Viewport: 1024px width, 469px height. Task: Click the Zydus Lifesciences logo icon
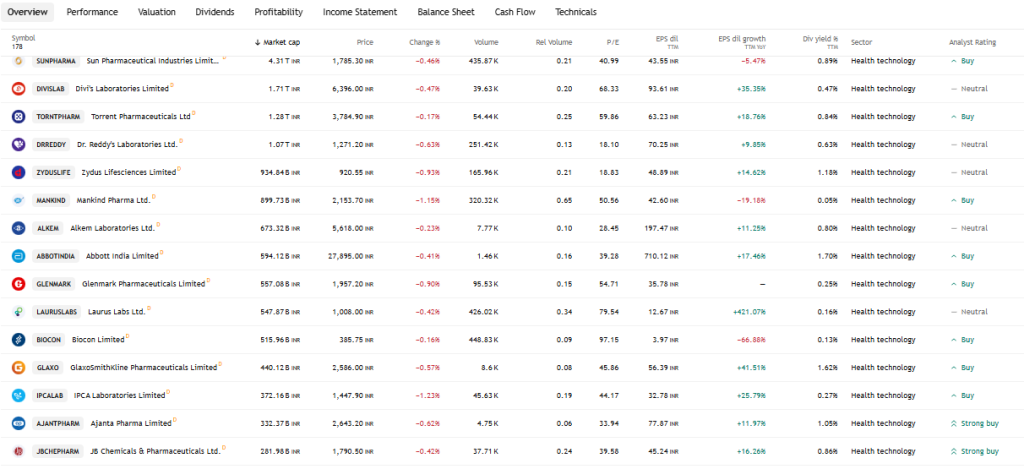pos(18,172)
